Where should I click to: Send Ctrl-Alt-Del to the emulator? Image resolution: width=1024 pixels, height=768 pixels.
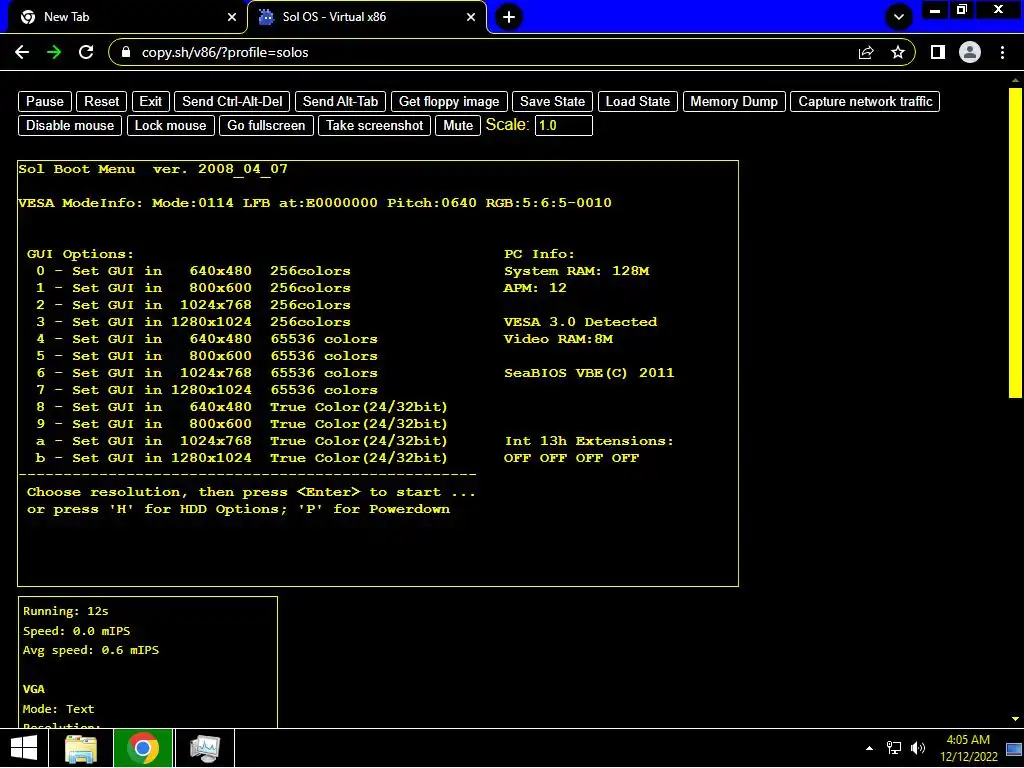tap(232, 101)
